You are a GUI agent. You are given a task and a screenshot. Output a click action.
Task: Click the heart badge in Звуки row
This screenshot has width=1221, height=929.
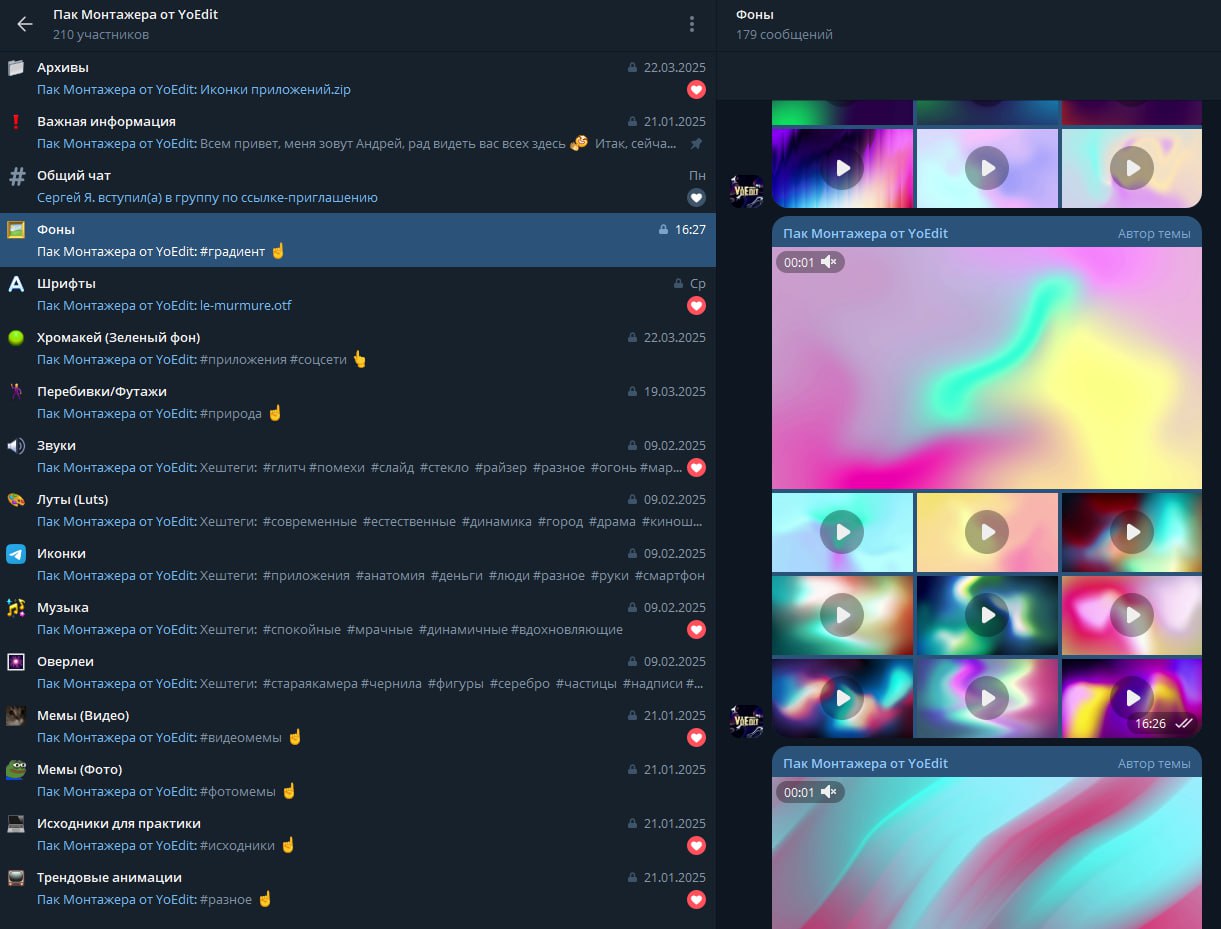point(697,468)
